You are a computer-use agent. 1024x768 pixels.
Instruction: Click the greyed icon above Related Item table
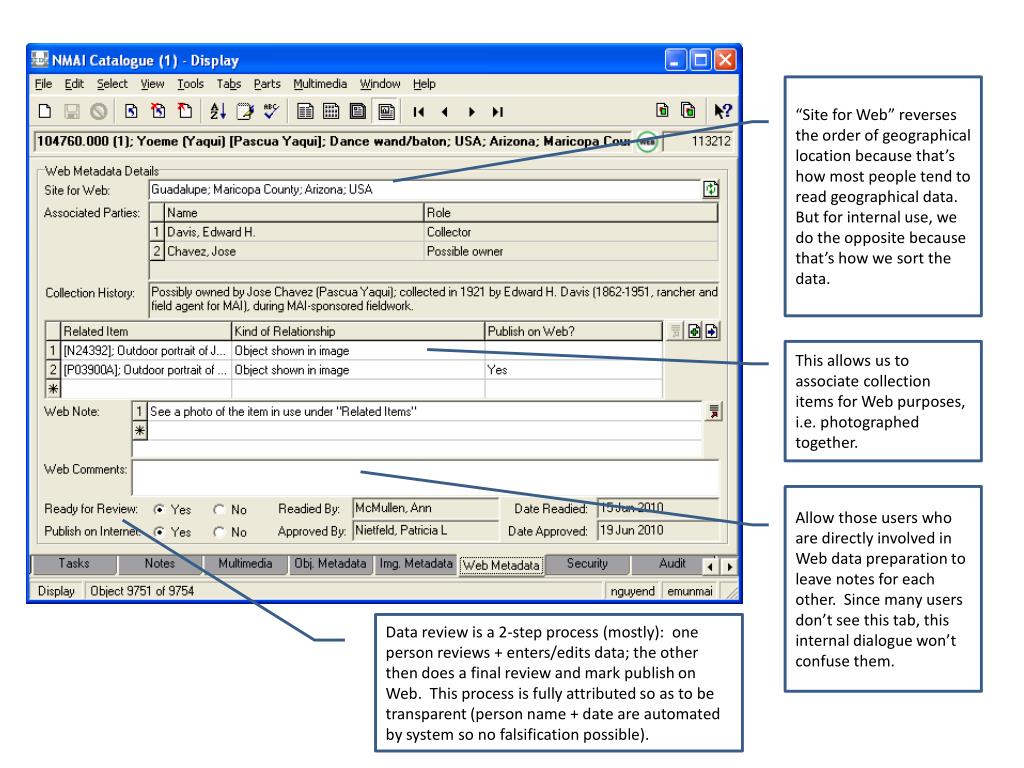(676, 331)
